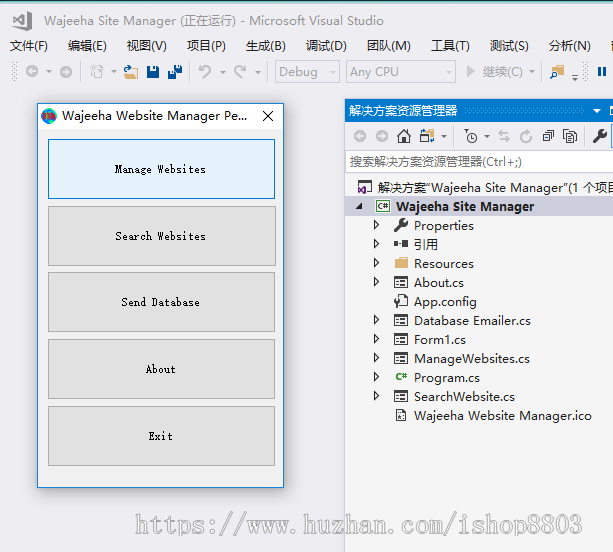
Task: Close the Wajeeha Website Manager window
Action: click(x=268, y=116)
